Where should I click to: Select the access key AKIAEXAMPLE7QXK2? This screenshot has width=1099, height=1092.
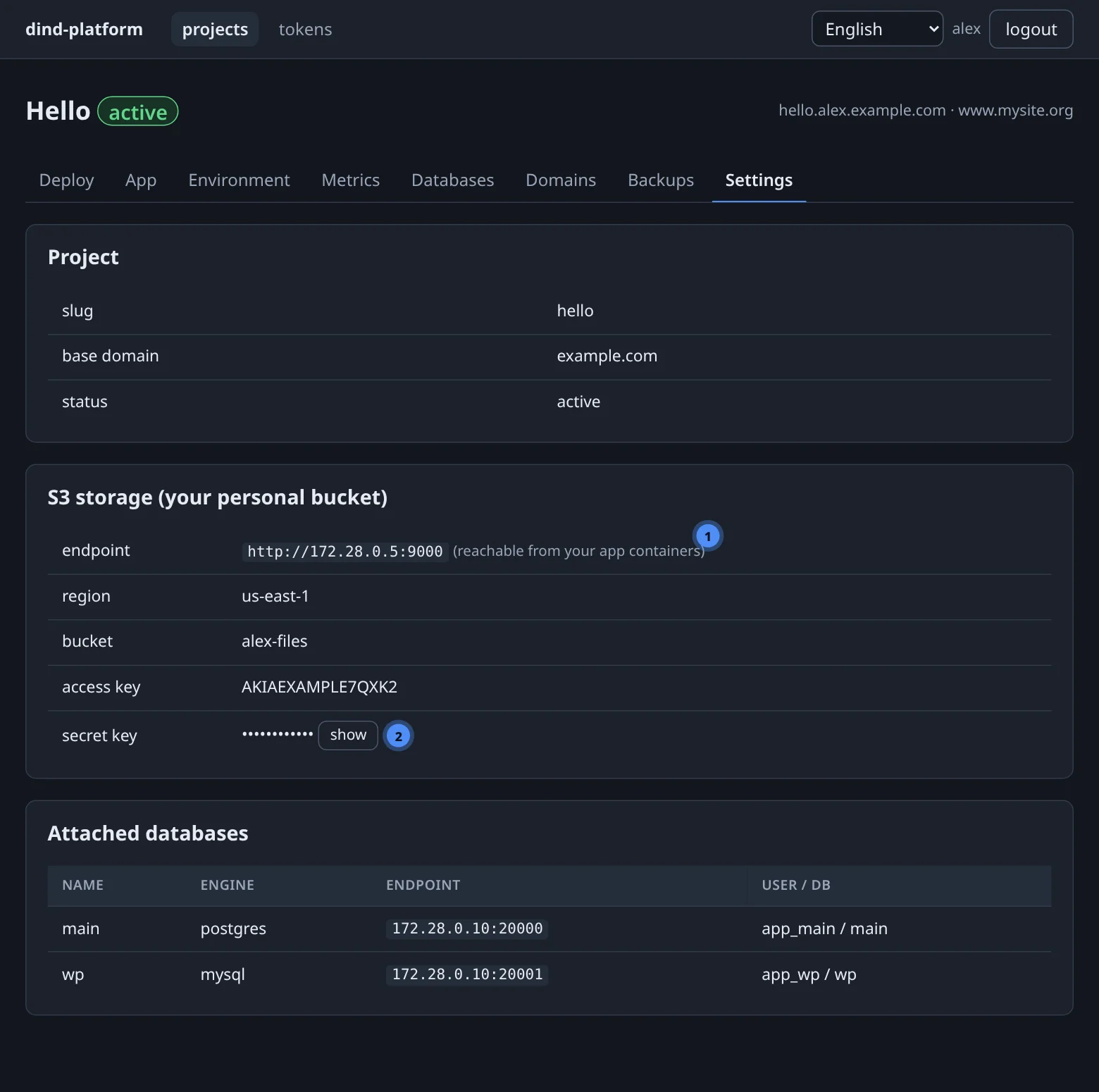[x=319, y=687]
